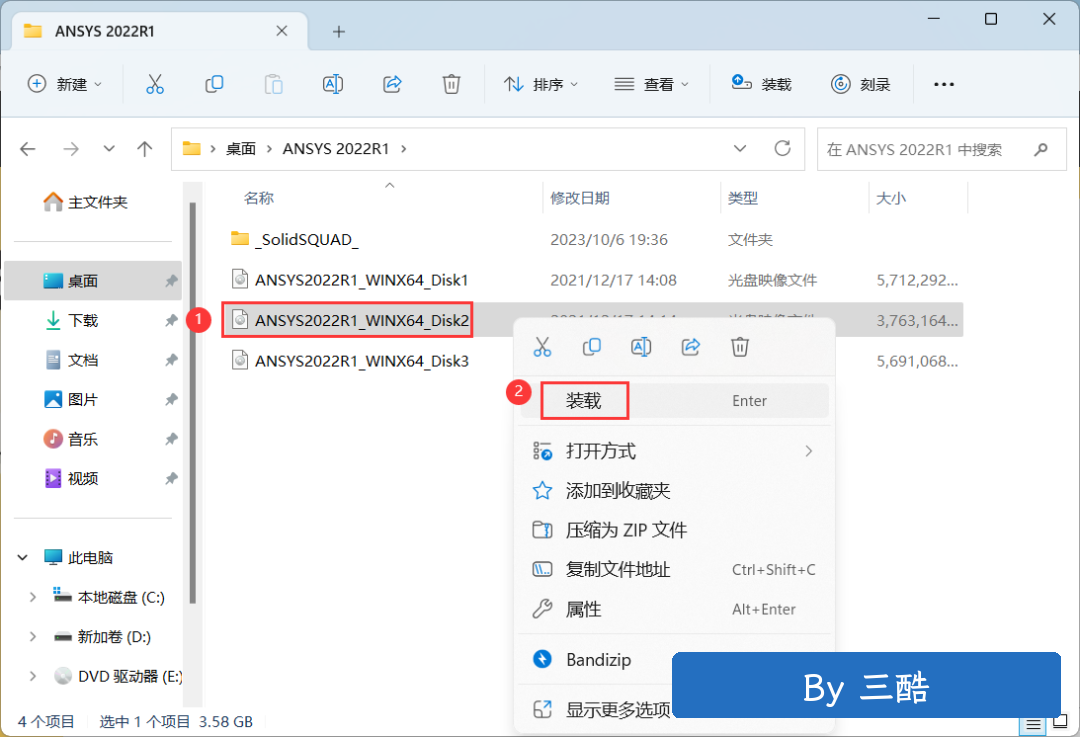Click ANSYS 2022R1 in the address breadcrumb
This screenshot has width=1080, height=737.
(336, 149)
